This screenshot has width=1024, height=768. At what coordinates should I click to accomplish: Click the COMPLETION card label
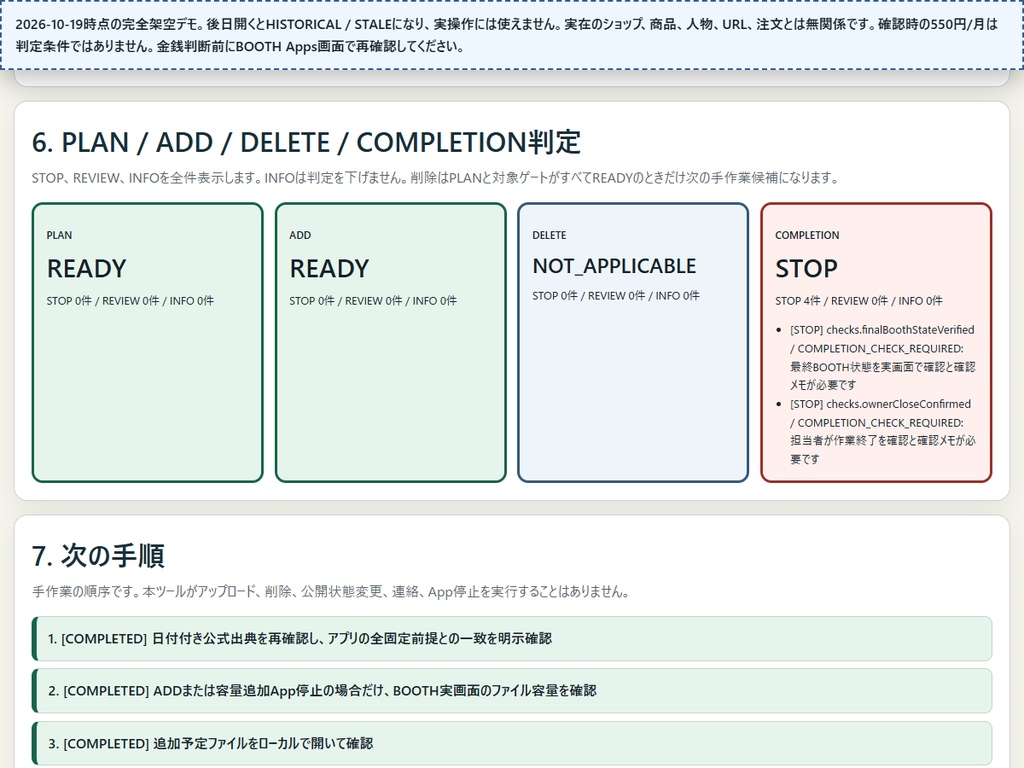coord(807,235)
